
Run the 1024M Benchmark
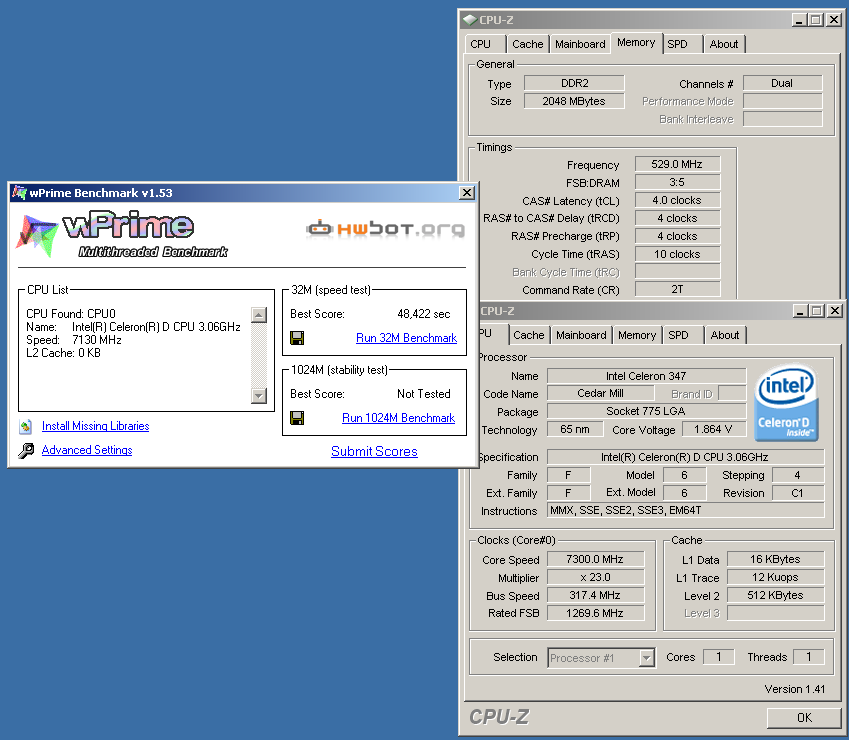click(x=399, y=418)
